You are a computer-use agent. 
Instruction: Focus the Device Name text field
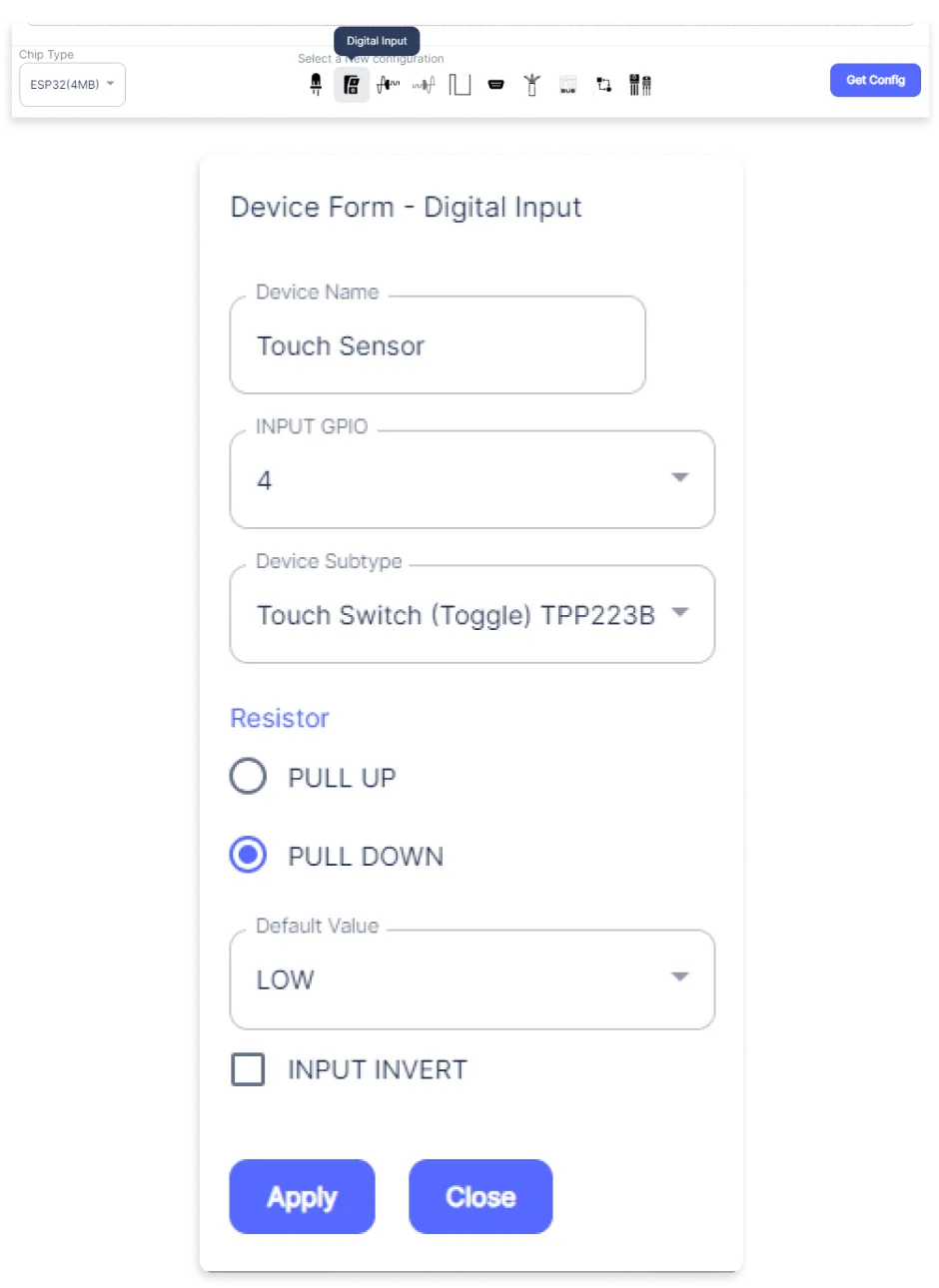coord(438,344)
